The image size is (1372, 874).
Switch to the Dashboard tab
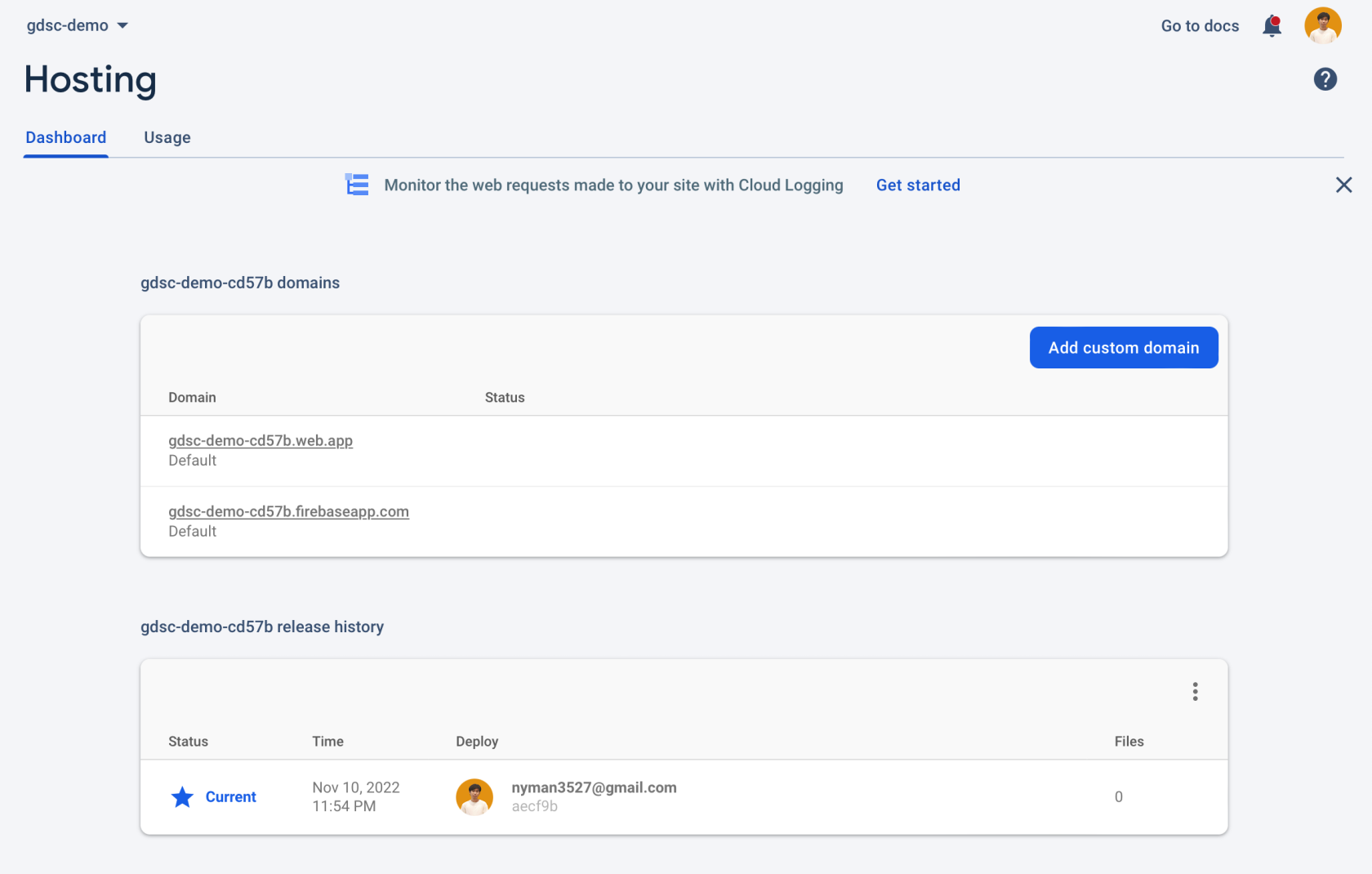[x=66, y=137]
